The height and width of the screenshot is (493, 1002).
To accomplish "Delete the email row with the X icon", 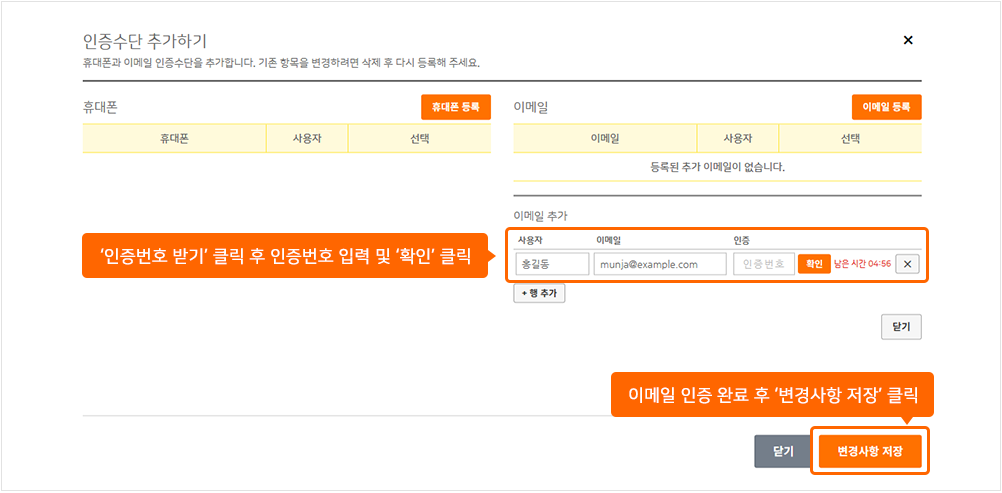I will (907, 264).
